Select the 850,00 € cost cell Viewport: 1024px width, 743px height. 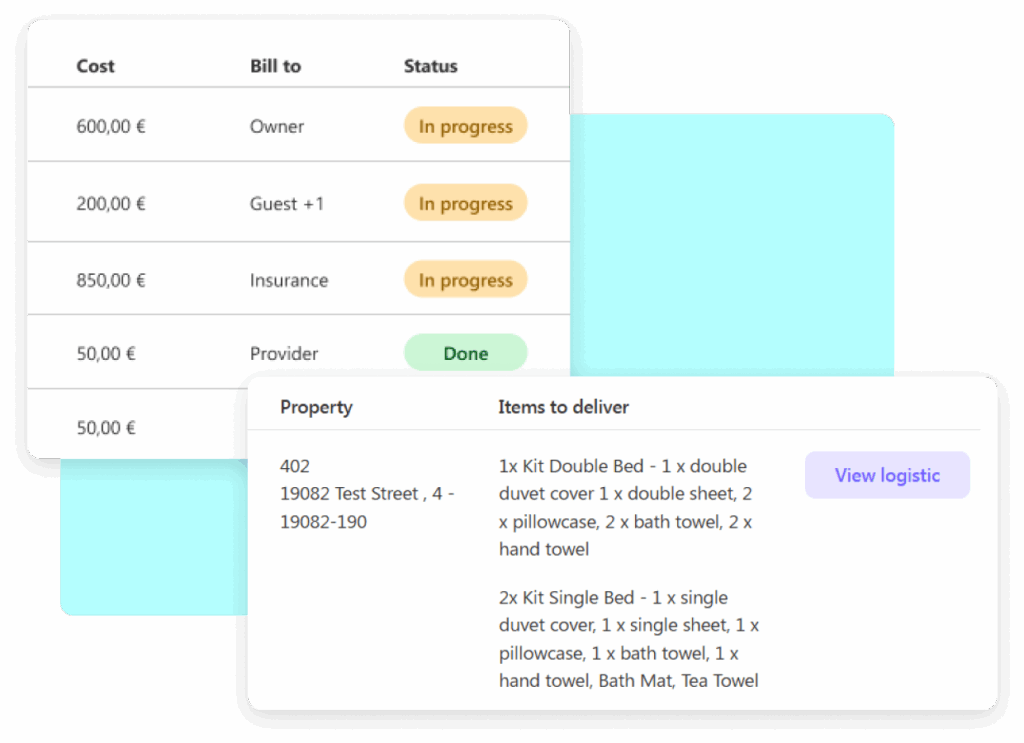pos(111,280)
